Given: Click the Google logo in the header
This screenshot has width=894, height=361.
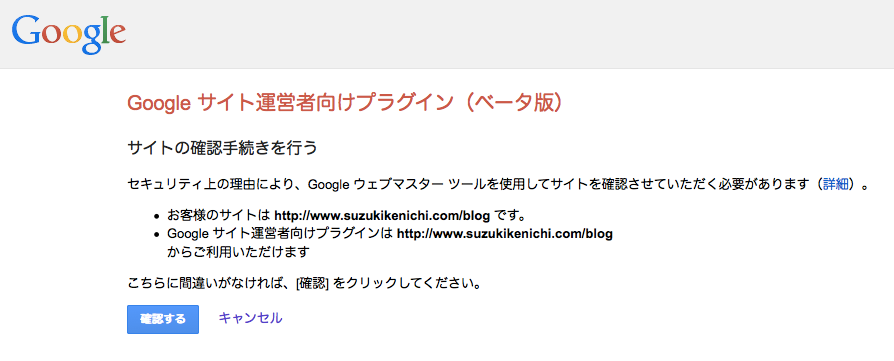Looking at the screenshot, I should [68, 34].
